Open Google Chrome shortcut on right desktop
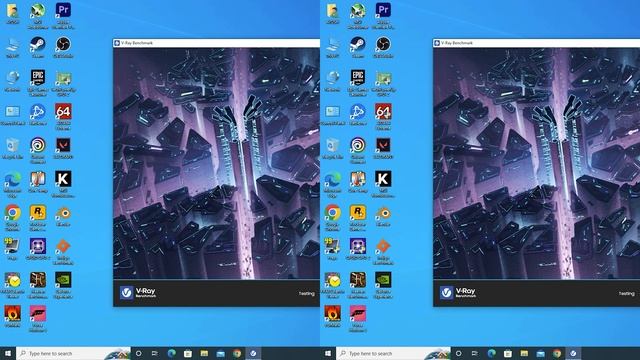Viewport: 640px width, 360px height. click(332, 213)
